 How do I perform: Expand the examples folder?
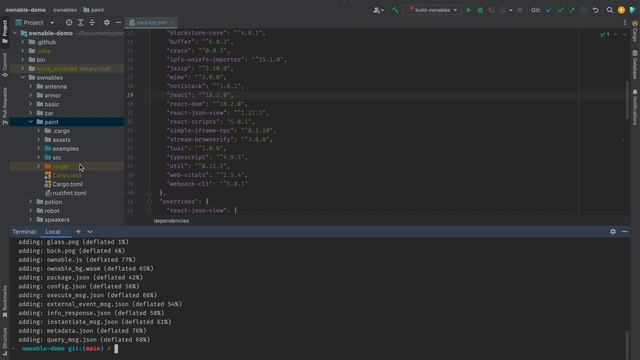click(39, 149)
